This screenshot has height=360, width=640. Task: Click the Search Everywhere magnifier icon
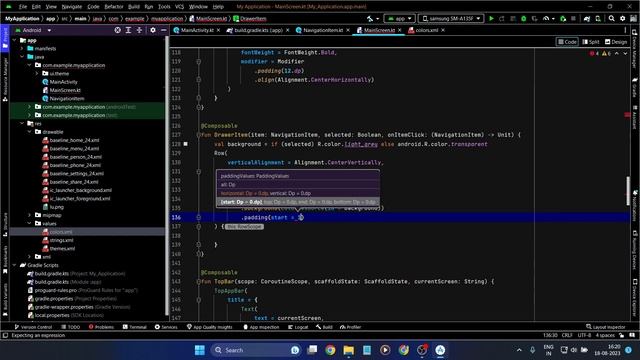(x=611, y=19)
